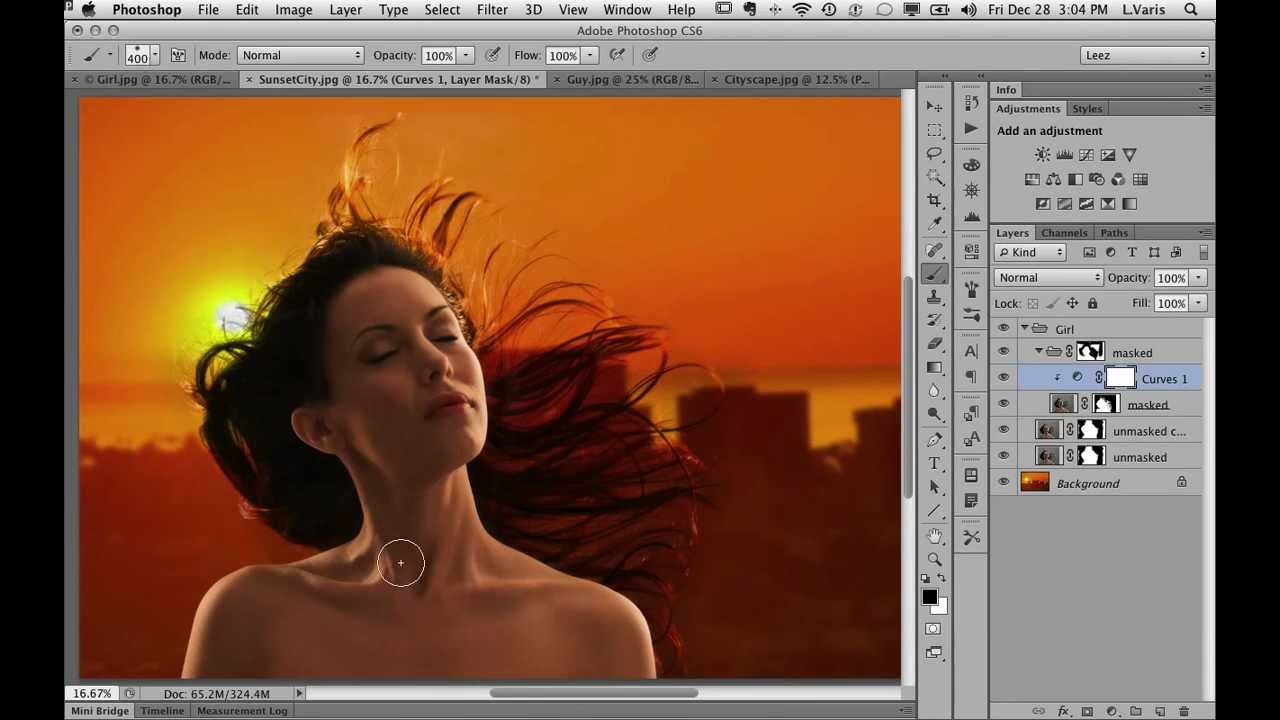
Task: Click the foreground color swatch
Action: (929, 597)
